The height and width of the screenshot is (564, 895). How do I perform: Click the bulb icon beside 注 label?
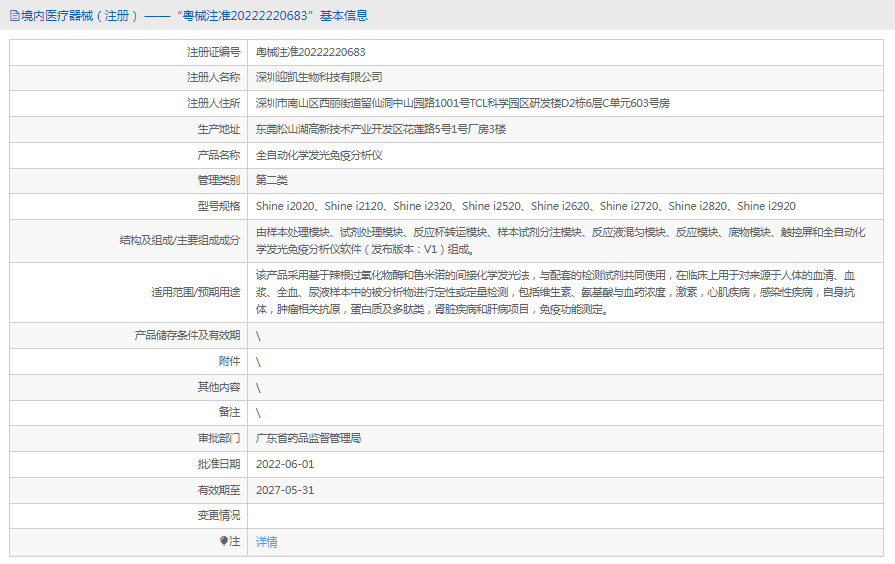(224, 541)
